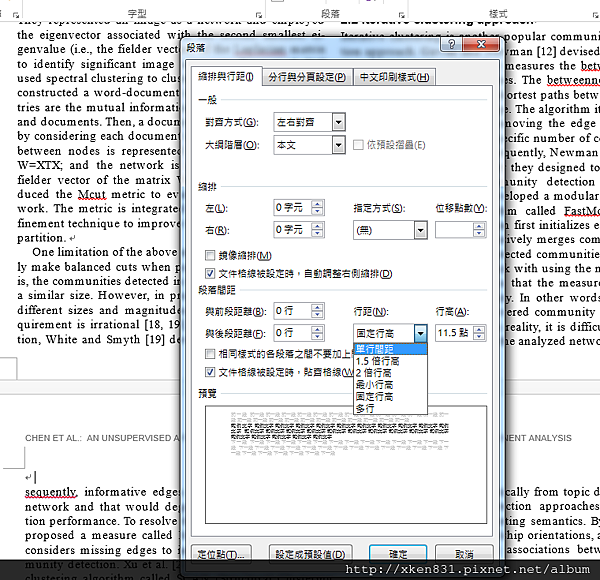The image size is (600, 580).
Task: Select 多行 from line spacing list
Action: pos(390,408)
